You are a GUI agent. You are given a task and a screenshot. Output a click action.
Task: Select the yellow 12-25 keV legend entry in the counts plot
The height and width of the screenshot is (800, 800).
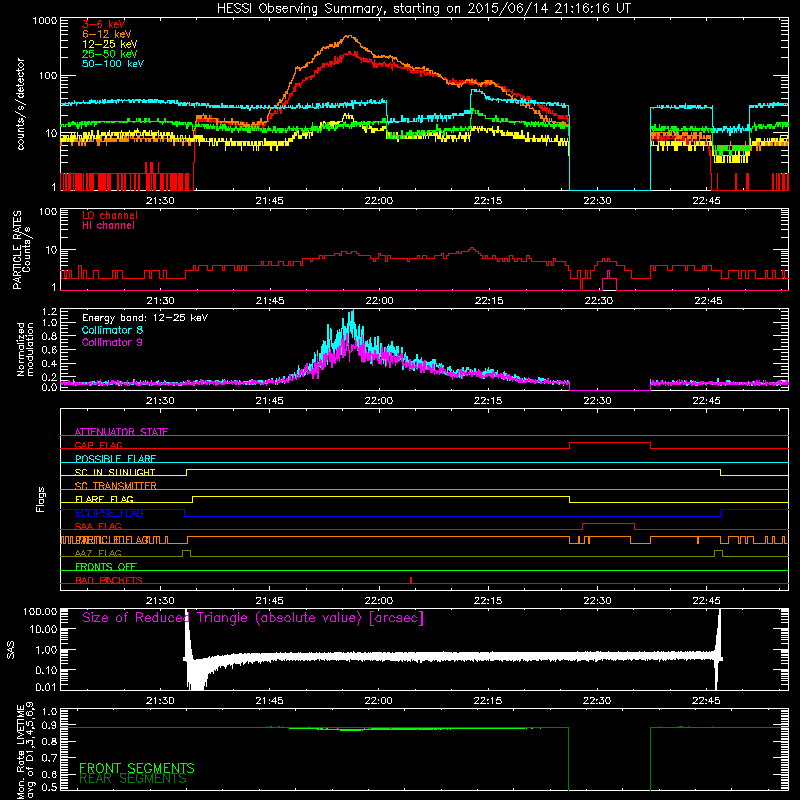click(x=109, y=44)
